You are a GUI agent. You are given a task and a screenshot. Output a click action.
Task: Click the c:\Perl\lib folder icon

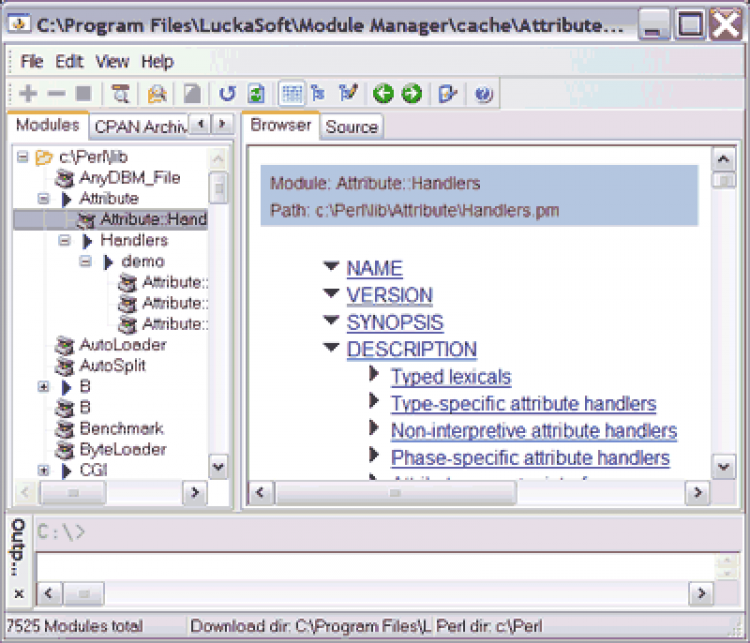pyautogui.click(x=44, y=157)
